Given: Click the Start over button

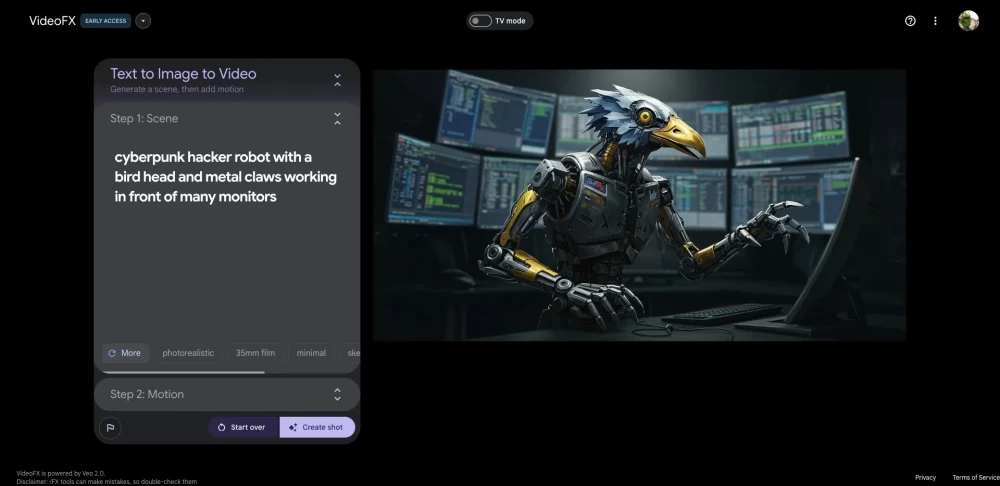Looking at the screenshot, I should coord(242,427).
